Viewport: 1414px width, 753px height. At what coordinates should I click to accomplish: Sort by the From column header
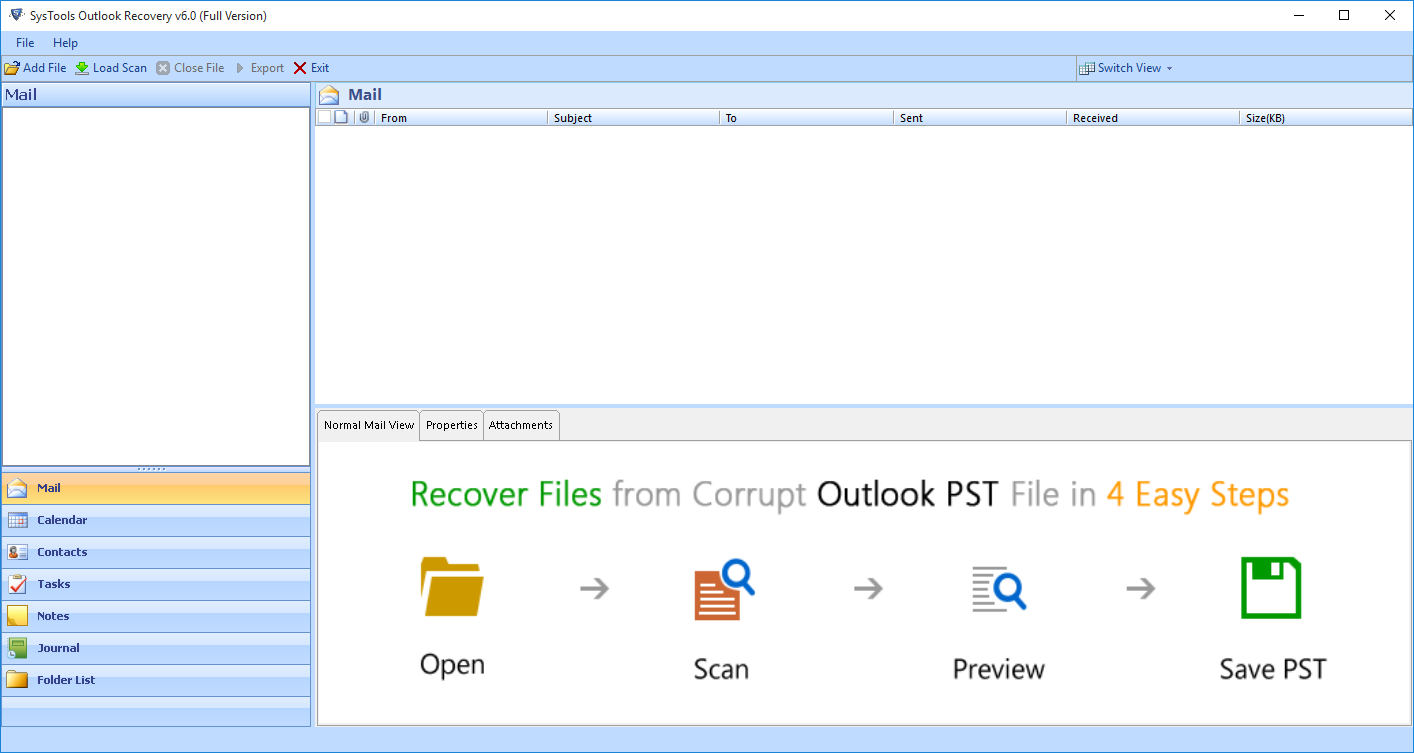460,117
